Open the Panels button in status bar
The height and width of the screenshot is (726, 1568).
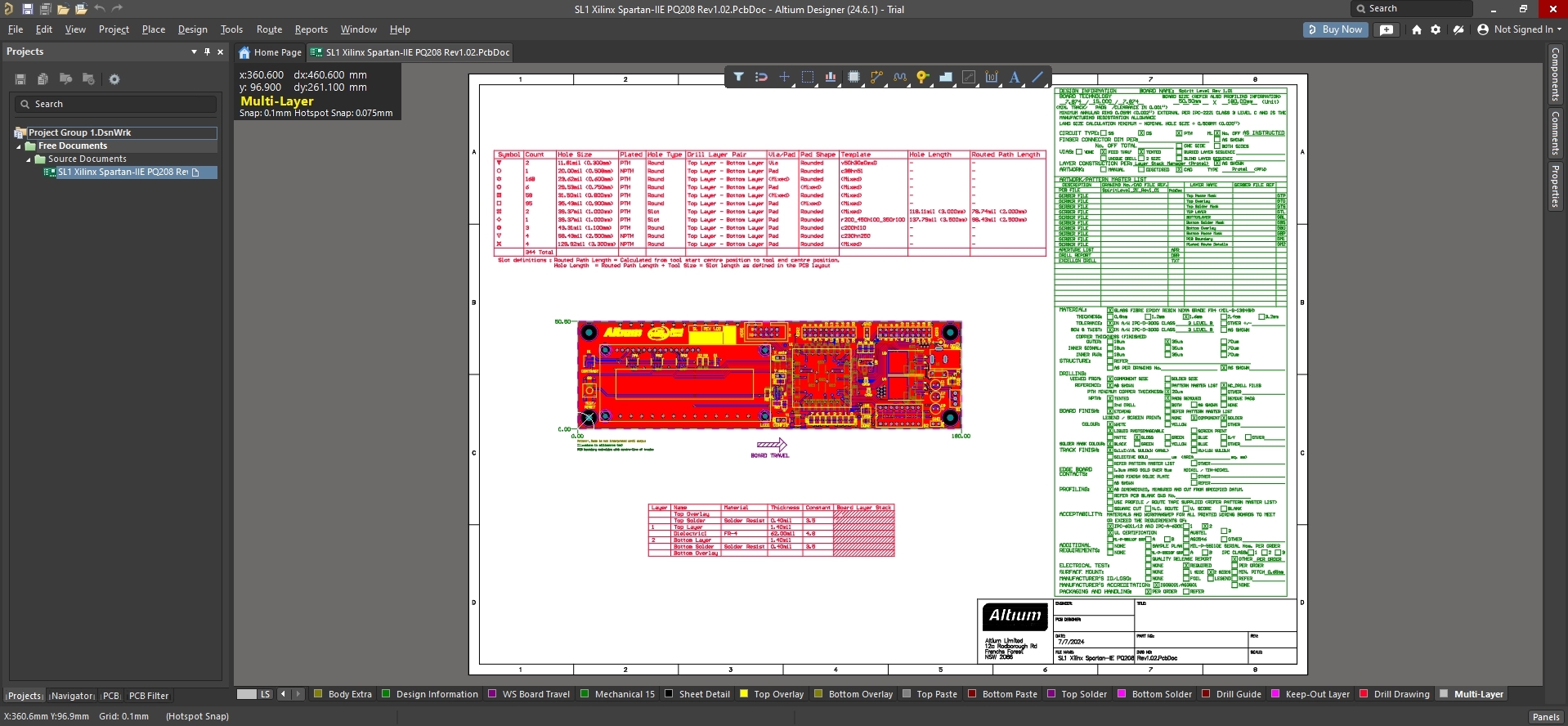(1545, 717)
